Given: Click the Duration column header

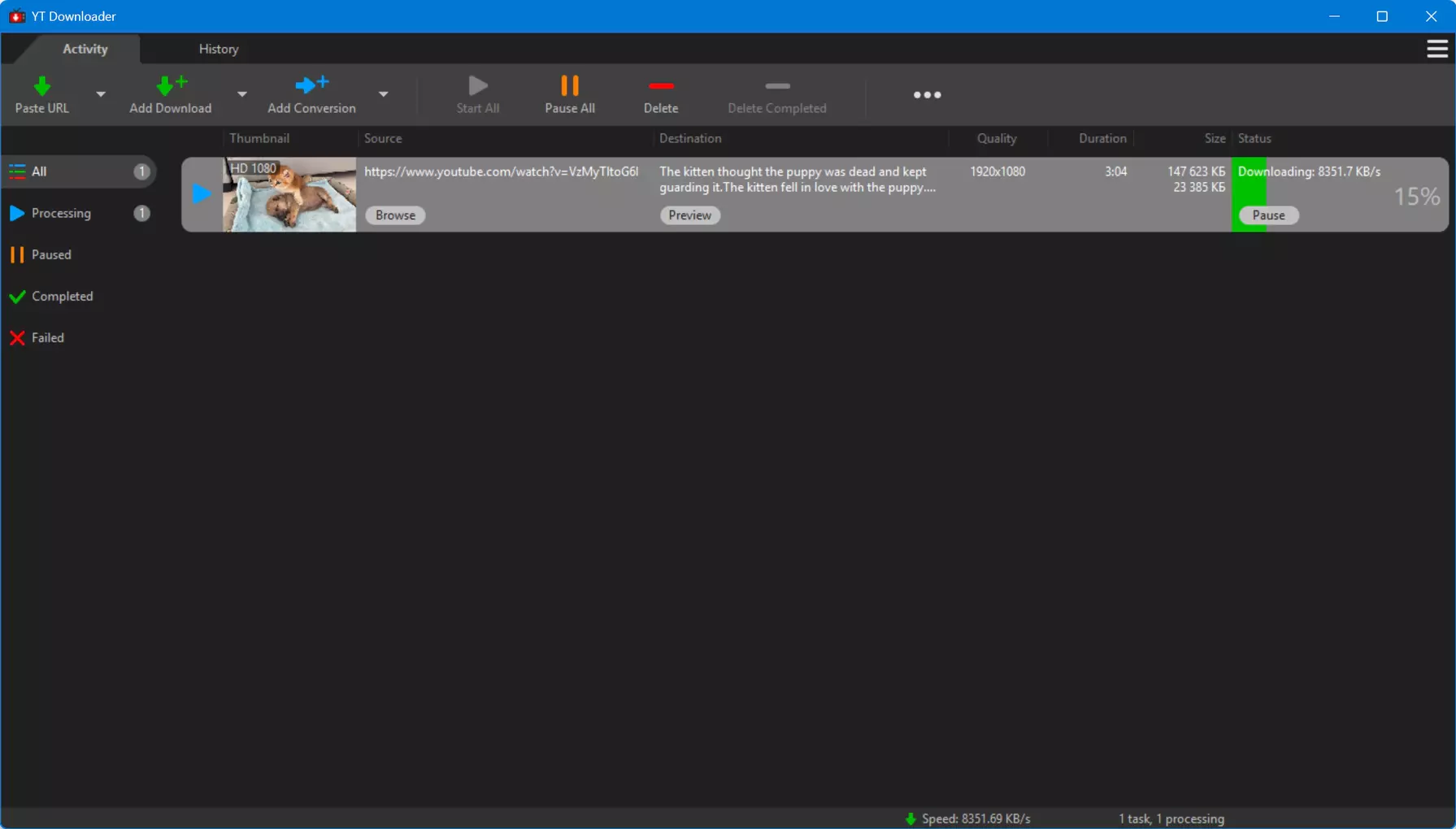Looking at the screenshot, I should click(x=1102, y=138).
